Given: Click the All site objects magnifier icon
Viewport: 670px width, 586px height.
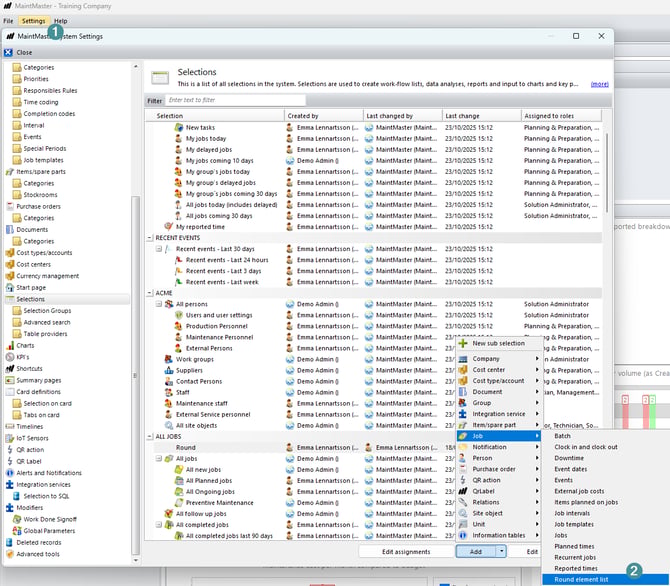Looking at the screenshot, I should click(169, 425).
